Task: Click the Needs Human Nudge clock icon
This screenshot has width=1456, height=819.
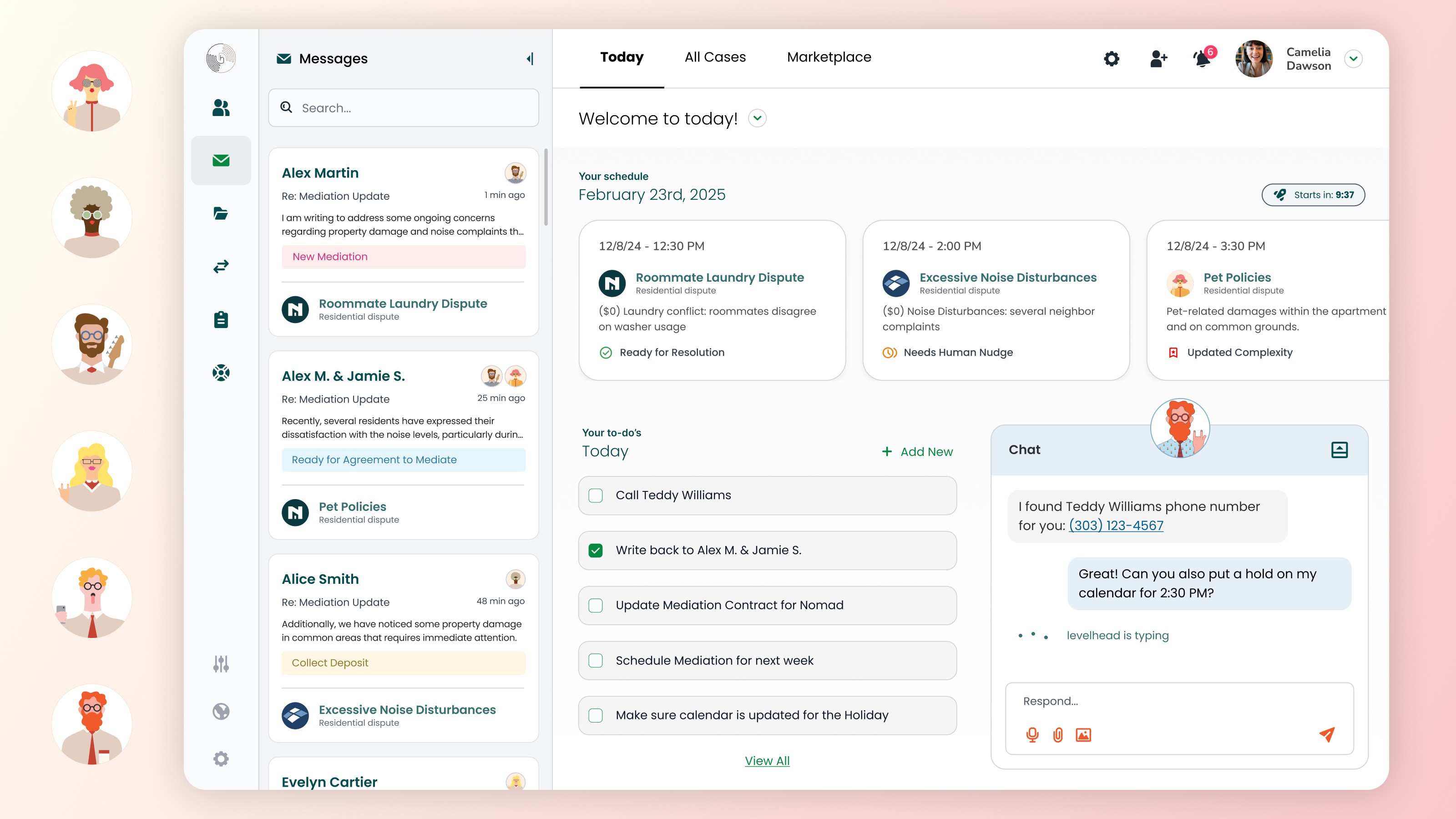Action: click(x=890, y=353)
